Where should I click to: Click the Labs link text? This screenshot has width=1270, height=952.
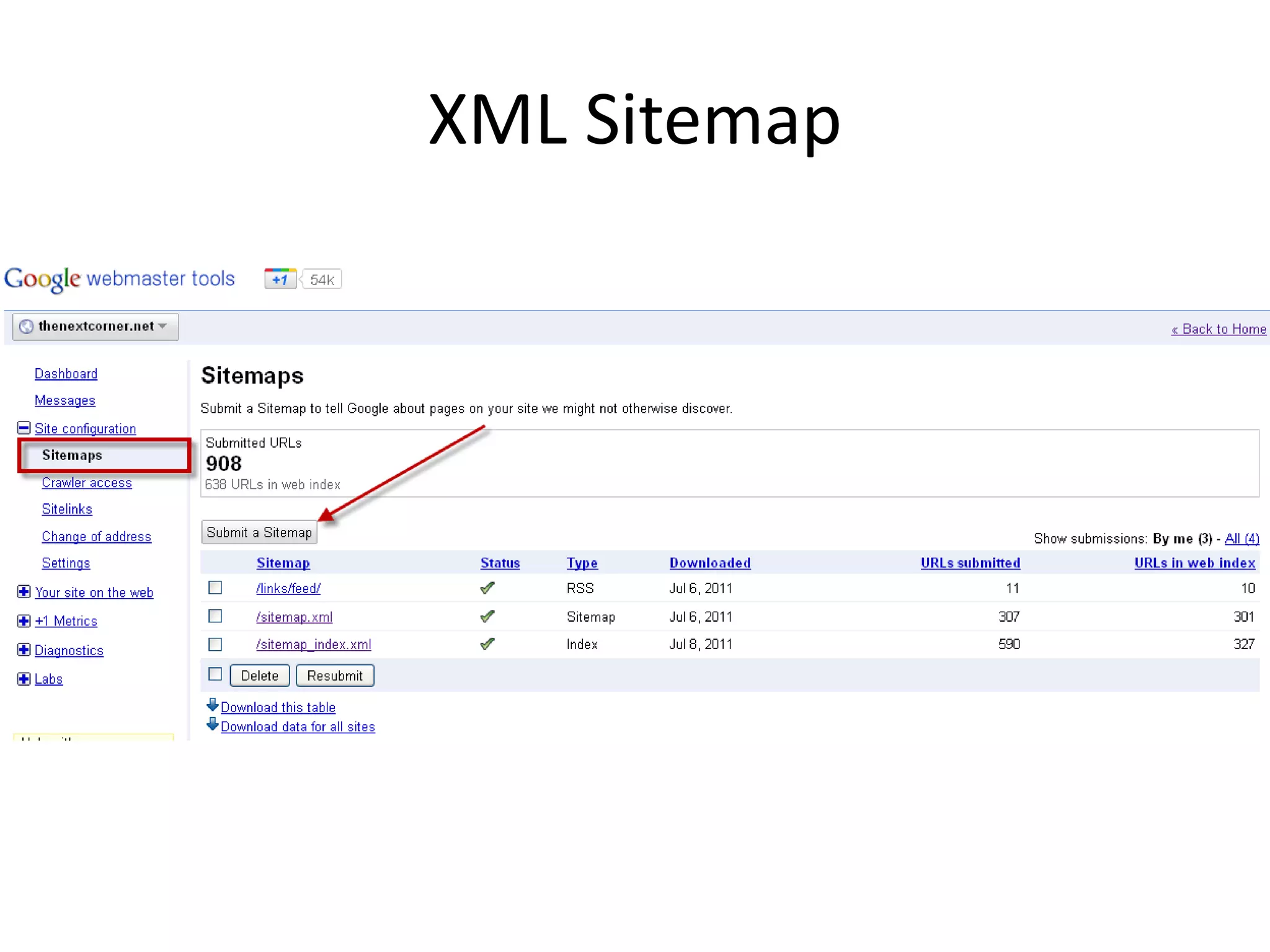(48, 679)
